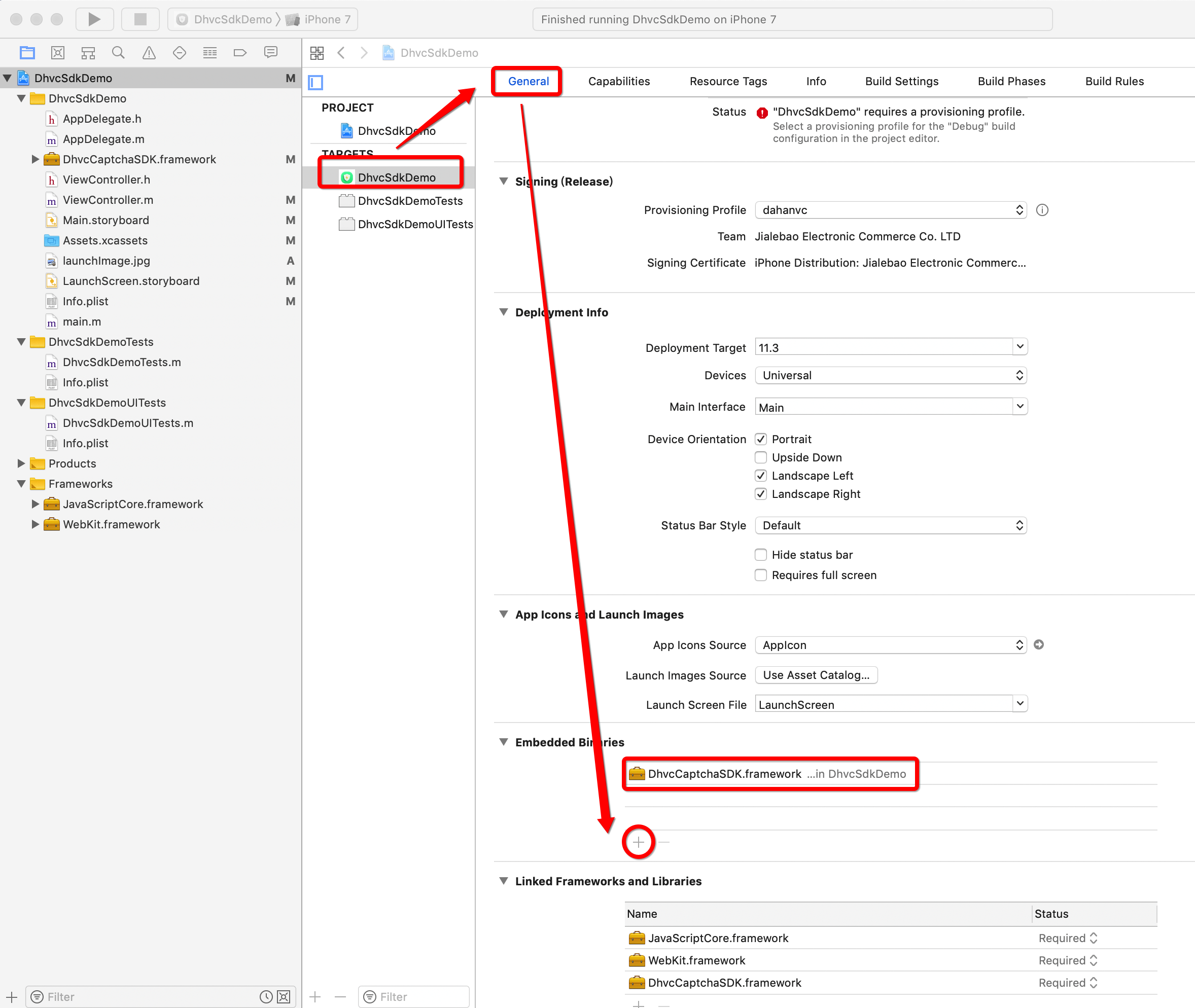
Task: Select DhvcSdkDemoUITests target
Action: [x=406, y=225]
